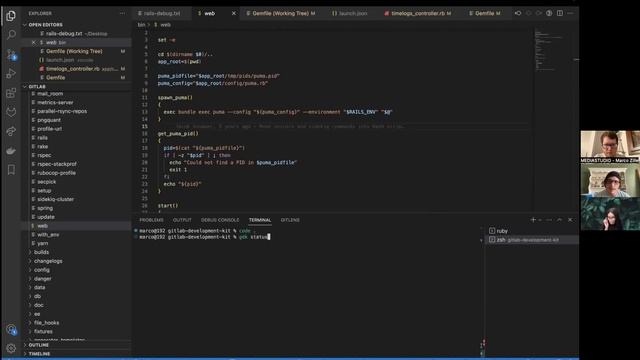Image resolution: width=640 pixels, height=360 pixels.
Task: Open the Source Control view
Action: click(11, 54)
